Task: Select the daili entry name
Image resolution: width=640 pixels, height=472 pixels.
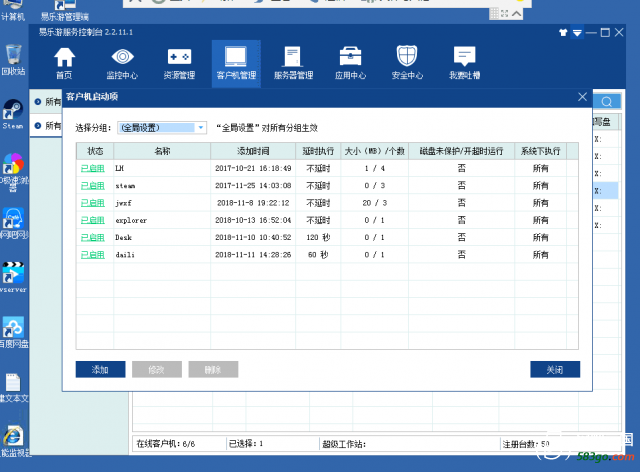Action: pyautogui.click(x=125, y=255)
